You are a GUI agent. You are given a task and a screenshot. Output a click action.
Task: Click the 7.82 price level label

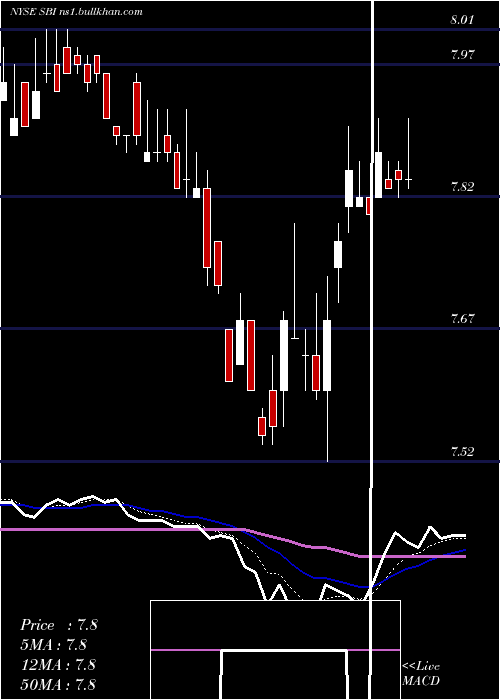tap(462, 187)
